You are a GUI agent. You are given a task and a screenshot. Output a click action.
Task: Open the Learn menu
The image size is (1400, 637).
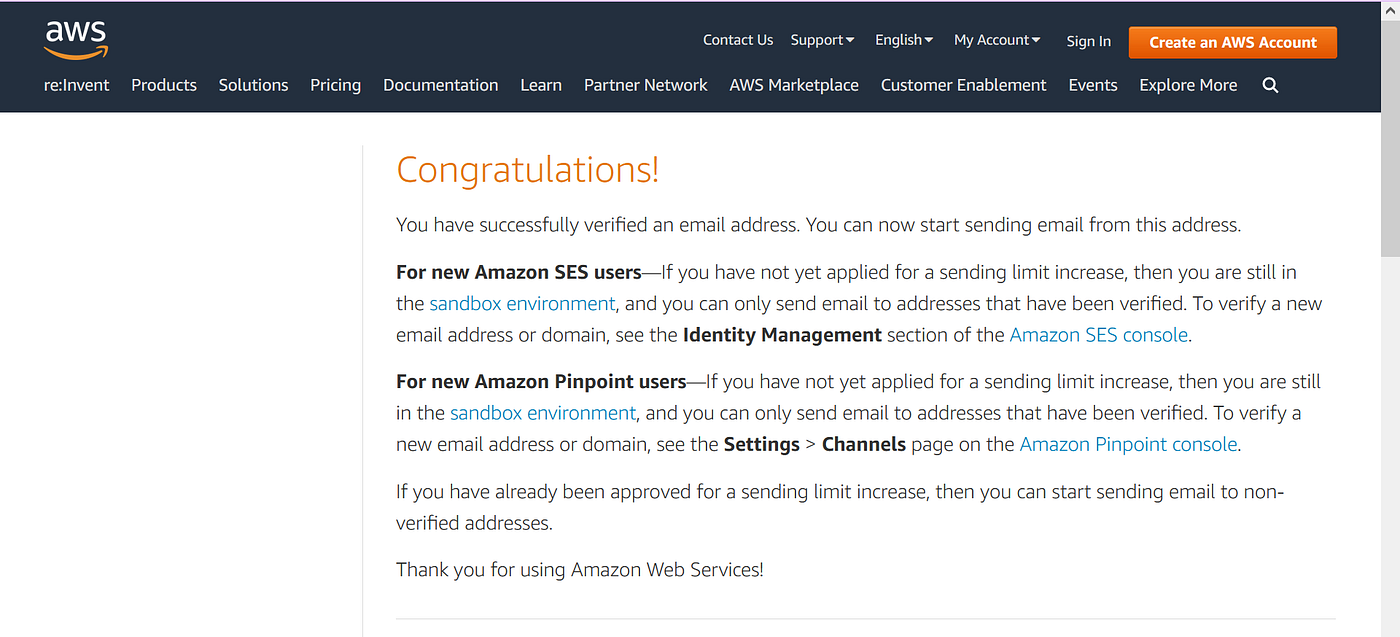click(541, 85)
